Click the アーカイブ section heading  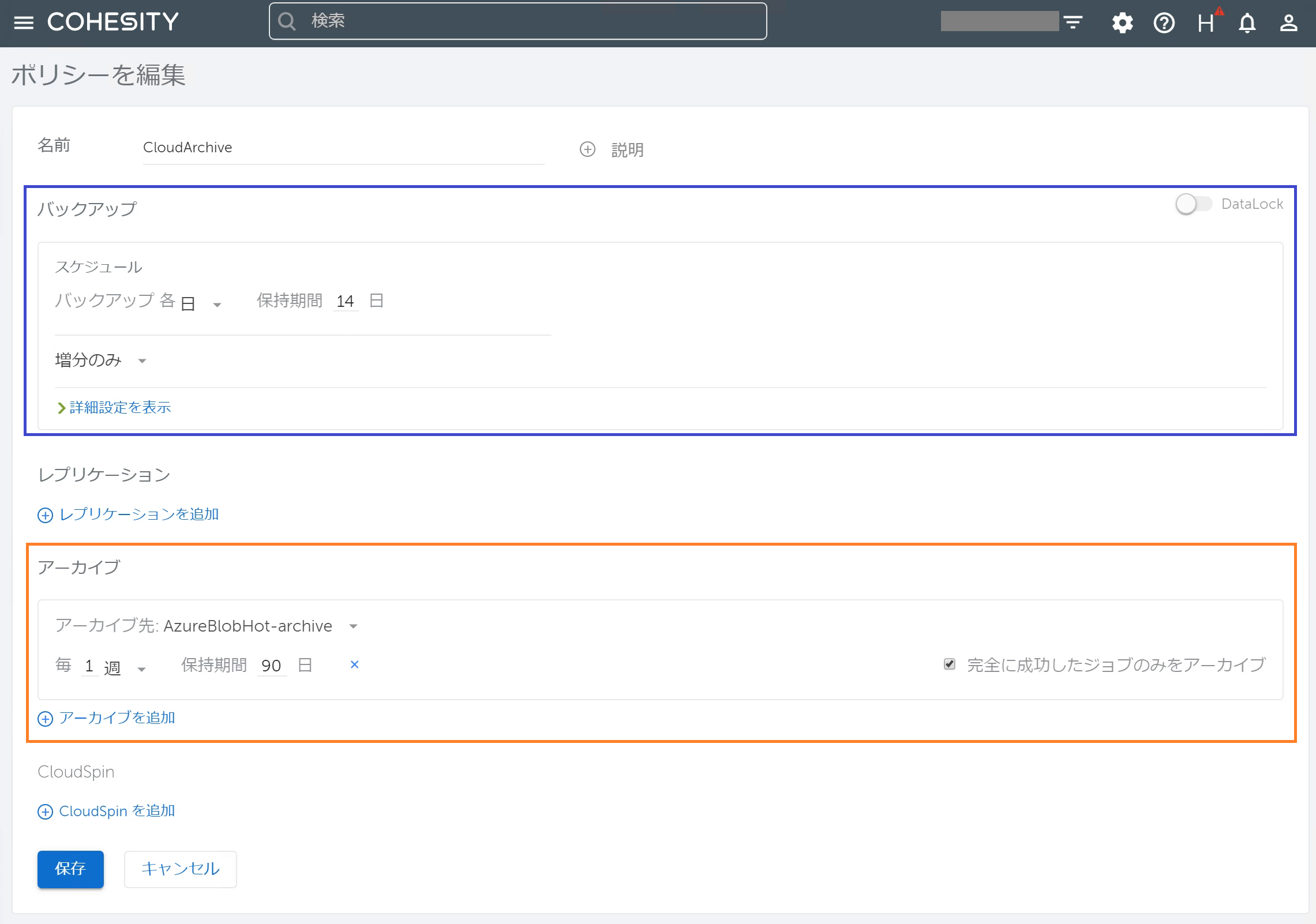[x=79, y=568]
